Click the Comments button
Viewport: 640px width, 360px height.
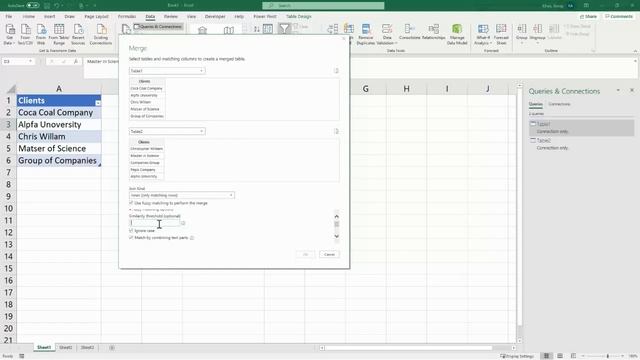click(619, 16)
